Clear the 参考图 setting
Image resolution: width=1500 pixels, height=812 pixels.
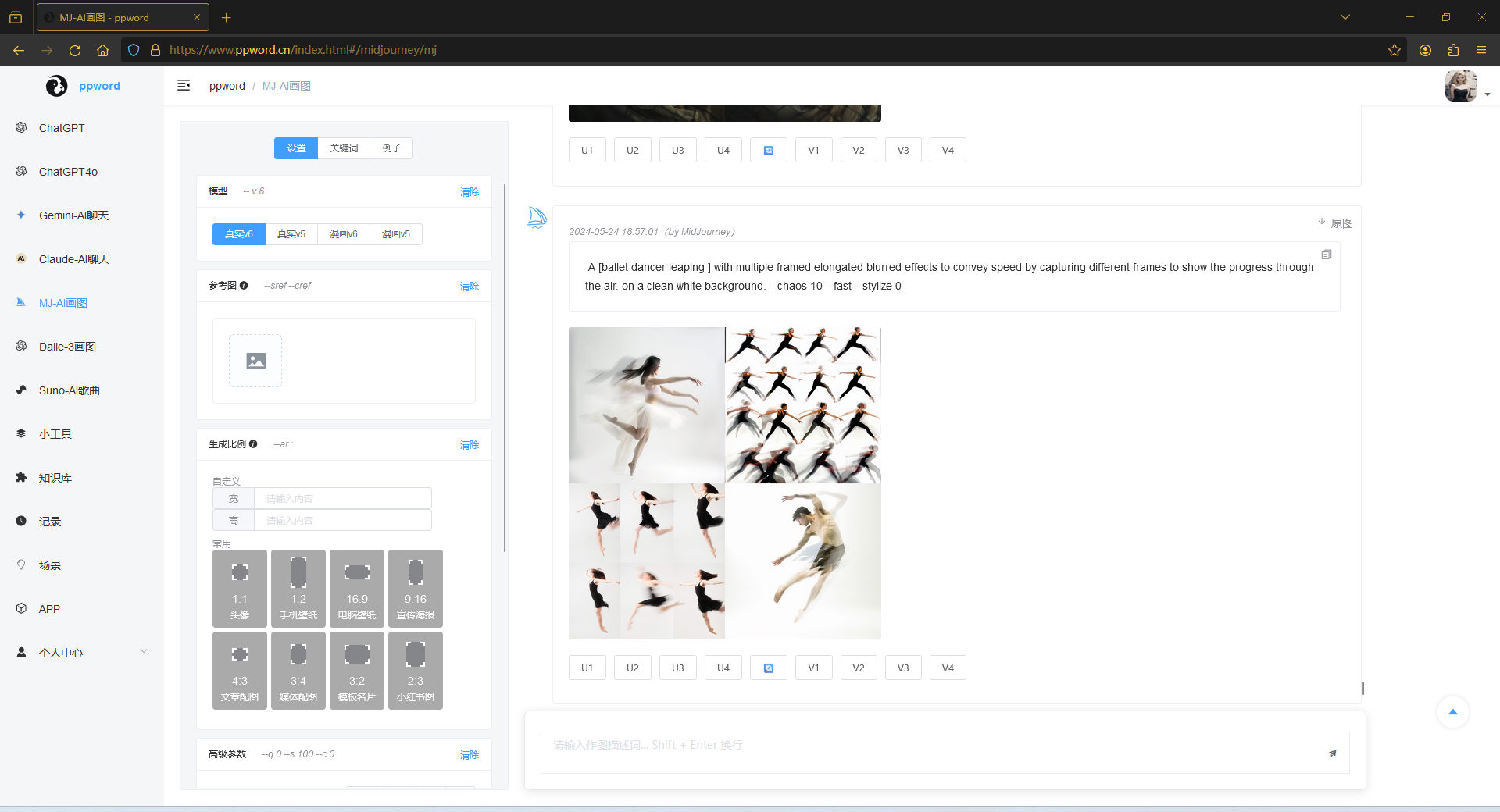click(x=470, y=287)
